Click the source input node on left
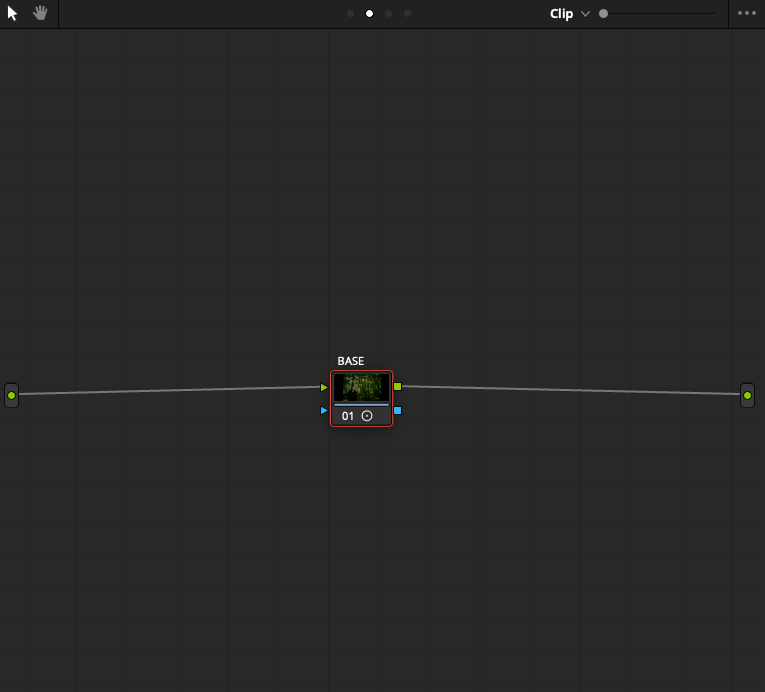Image resolution: width=765 pixels, height=692 pixels. [x=11, y=395]
